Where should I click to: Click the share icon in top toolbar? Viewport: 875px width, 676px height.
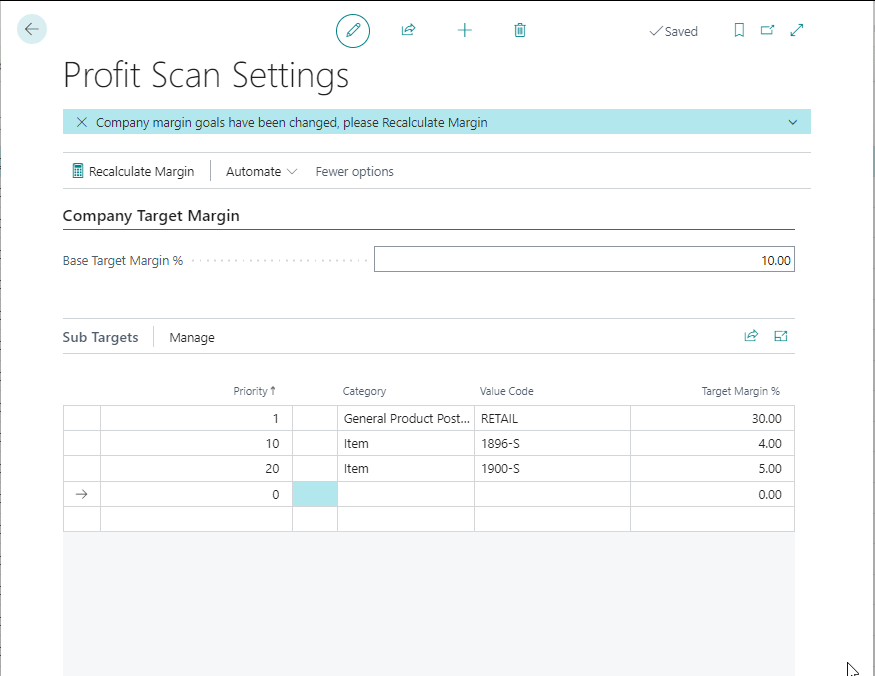pos(408,31)
